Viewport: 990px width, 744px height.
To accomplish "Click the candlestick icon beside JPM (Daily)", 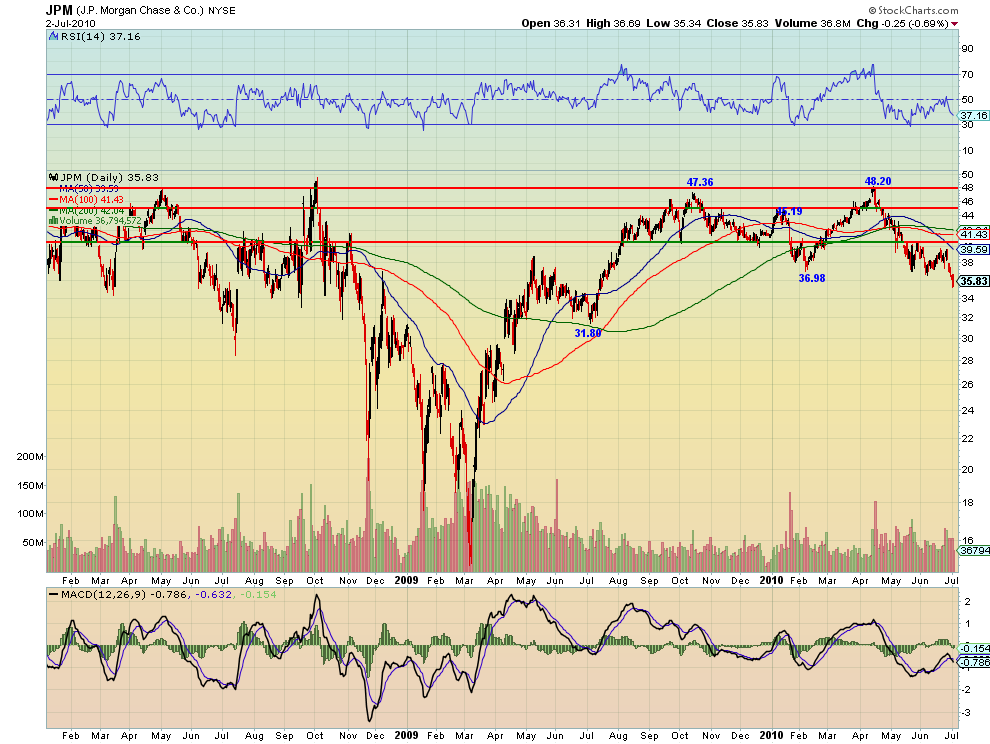I will click(54, 177).
